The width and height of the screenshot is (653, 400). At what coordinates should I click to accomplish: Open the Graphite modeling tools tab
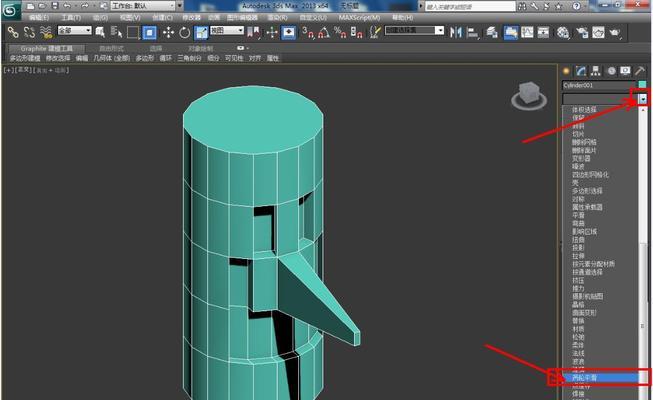coord(48,47)
